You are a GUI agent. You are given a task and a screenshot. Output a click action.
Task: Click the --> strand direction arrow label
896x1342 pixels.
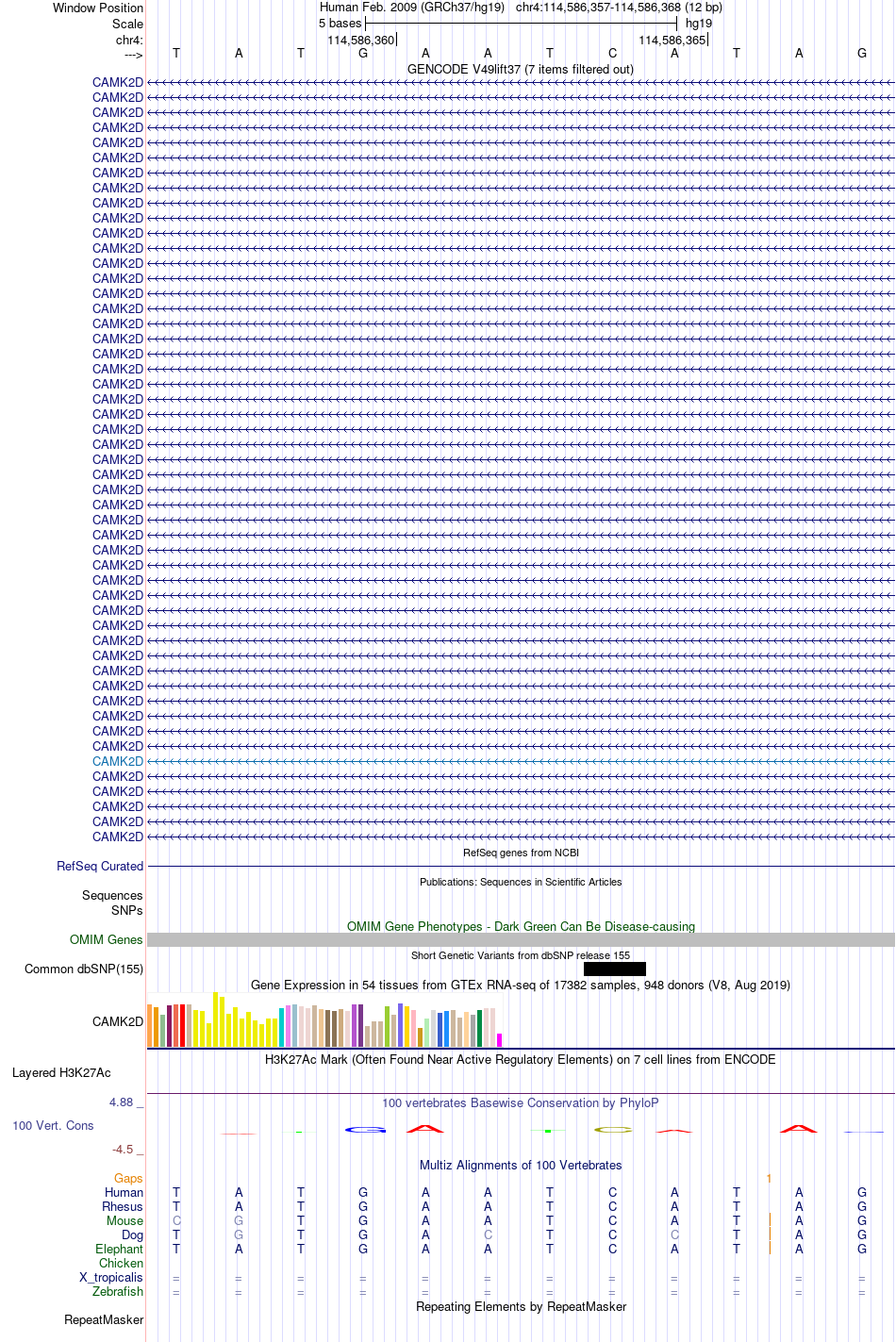tap(133, 55)
